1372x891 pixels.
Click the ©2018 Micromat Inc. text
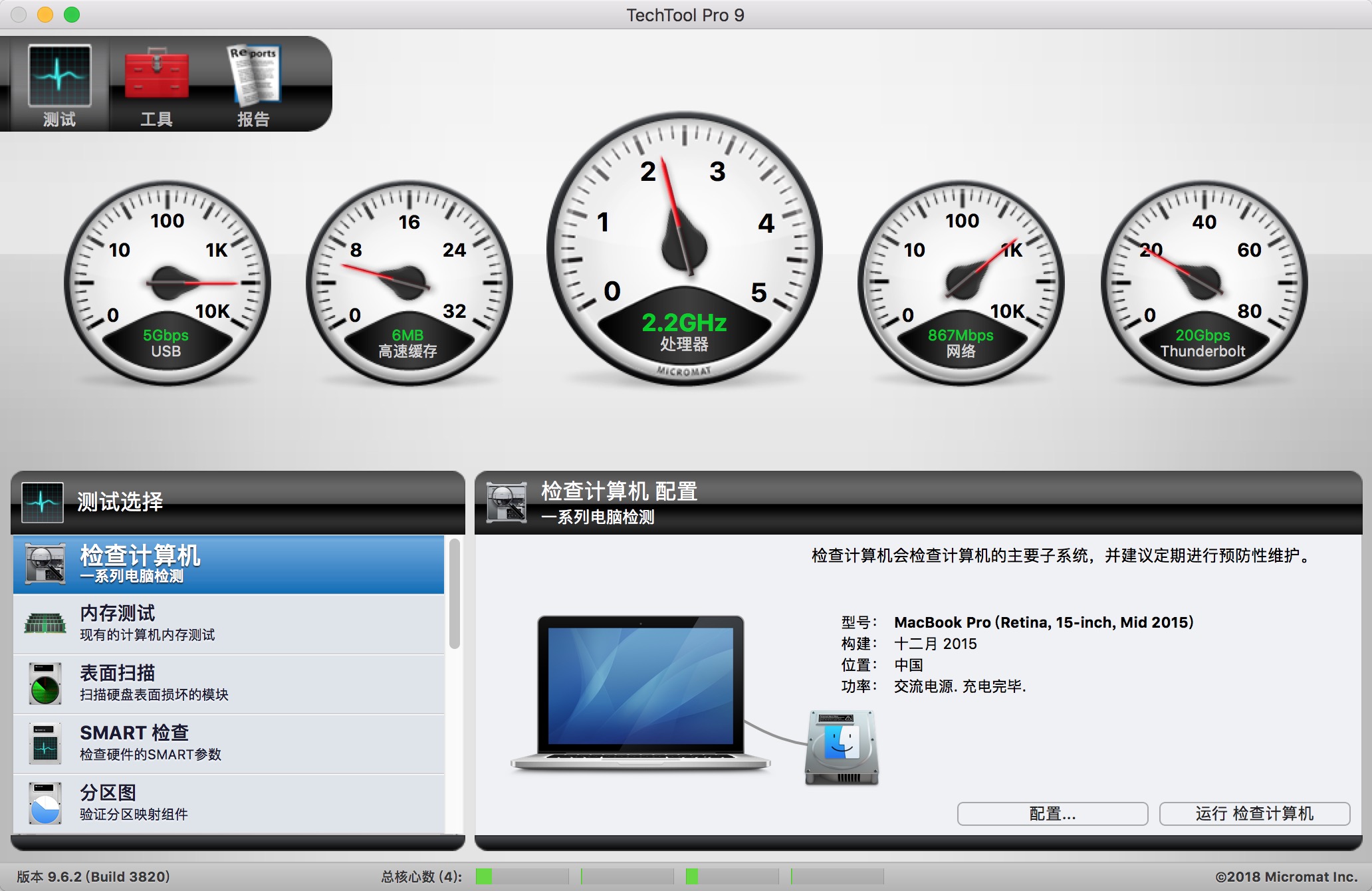click(1287, 876)
